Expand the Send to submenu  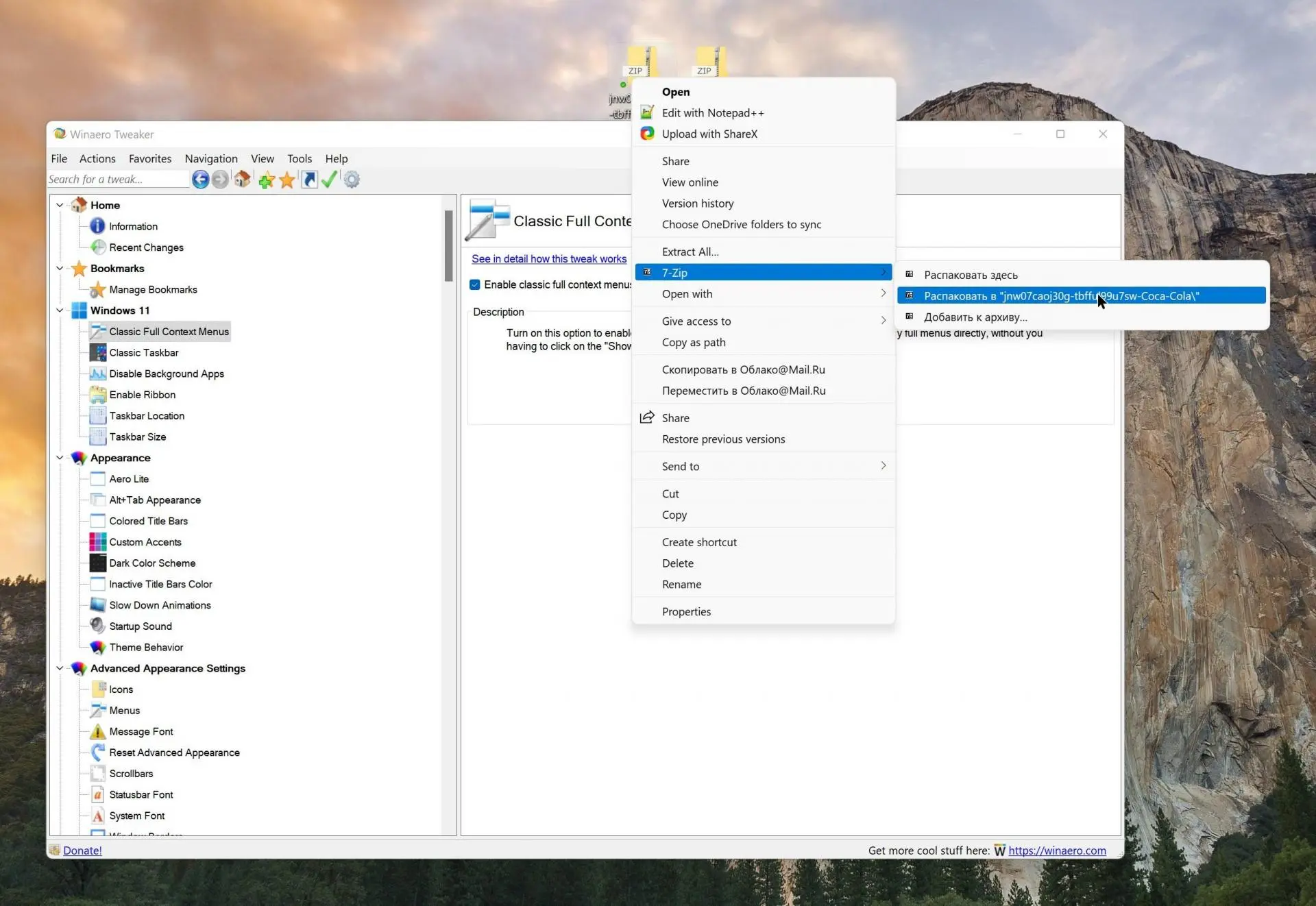[764, 466]
